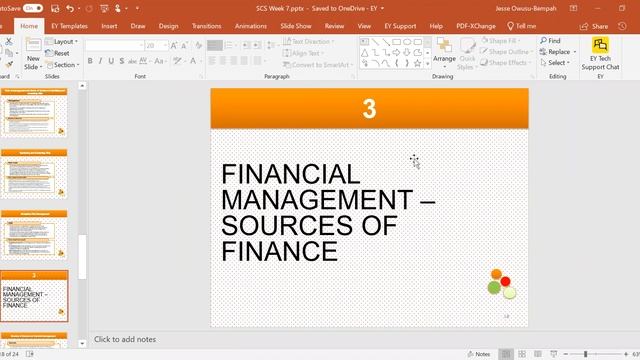Open the Select dropdown

(555, 63)
